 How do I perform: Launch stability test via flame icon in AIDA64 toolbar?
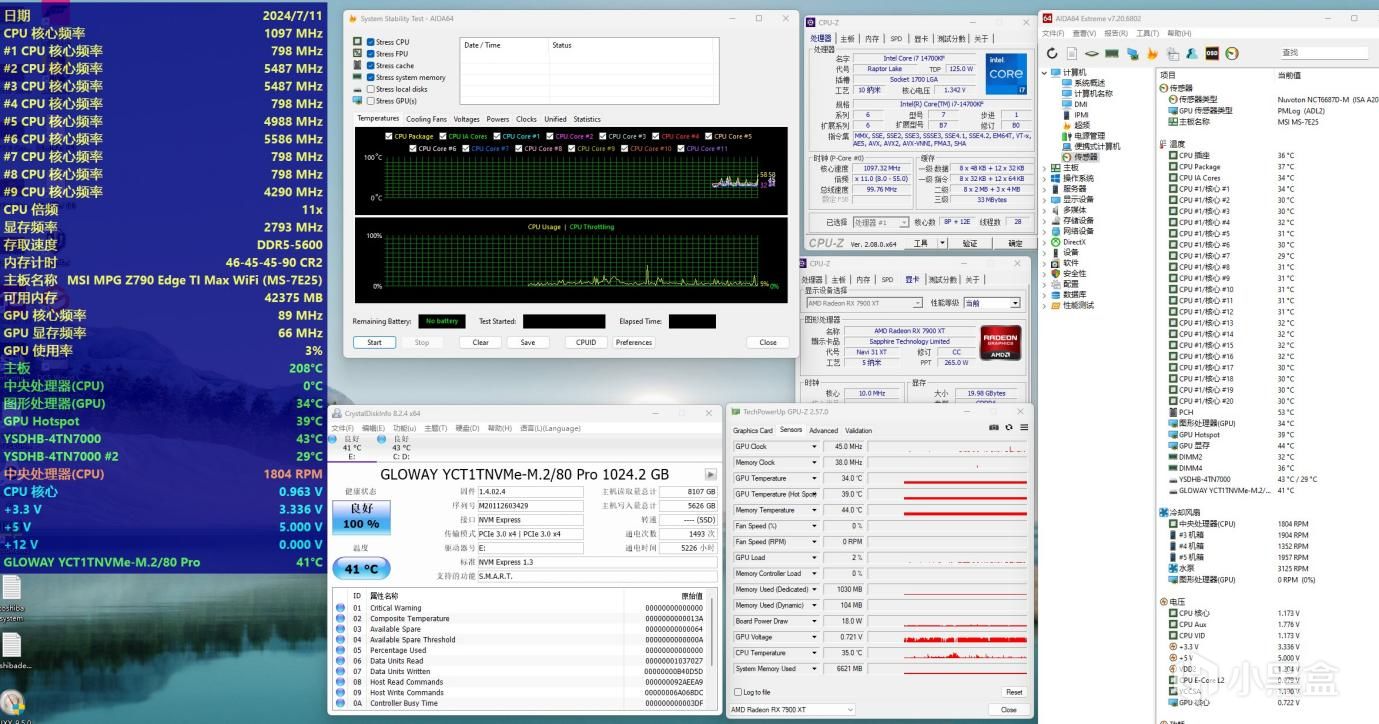[x=1153, y=53]
